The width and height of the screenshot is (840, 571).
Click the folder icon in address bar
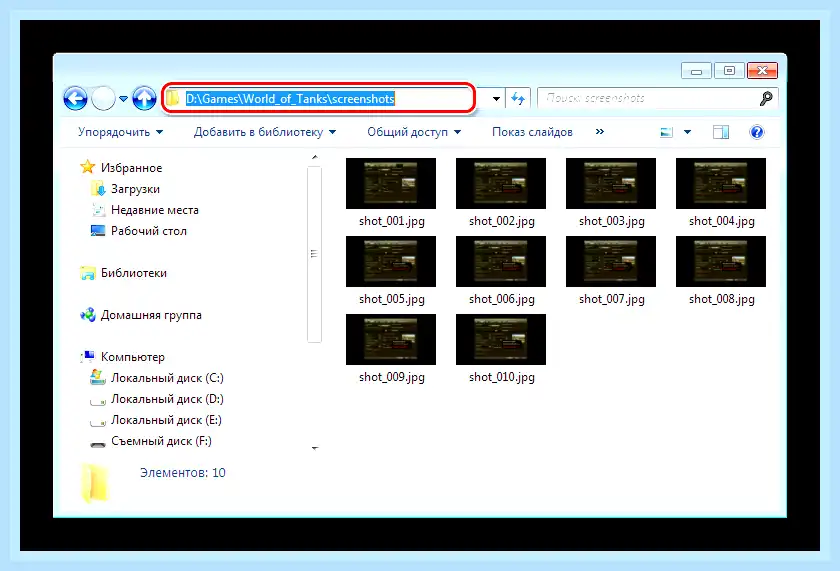tap(172, 98)
